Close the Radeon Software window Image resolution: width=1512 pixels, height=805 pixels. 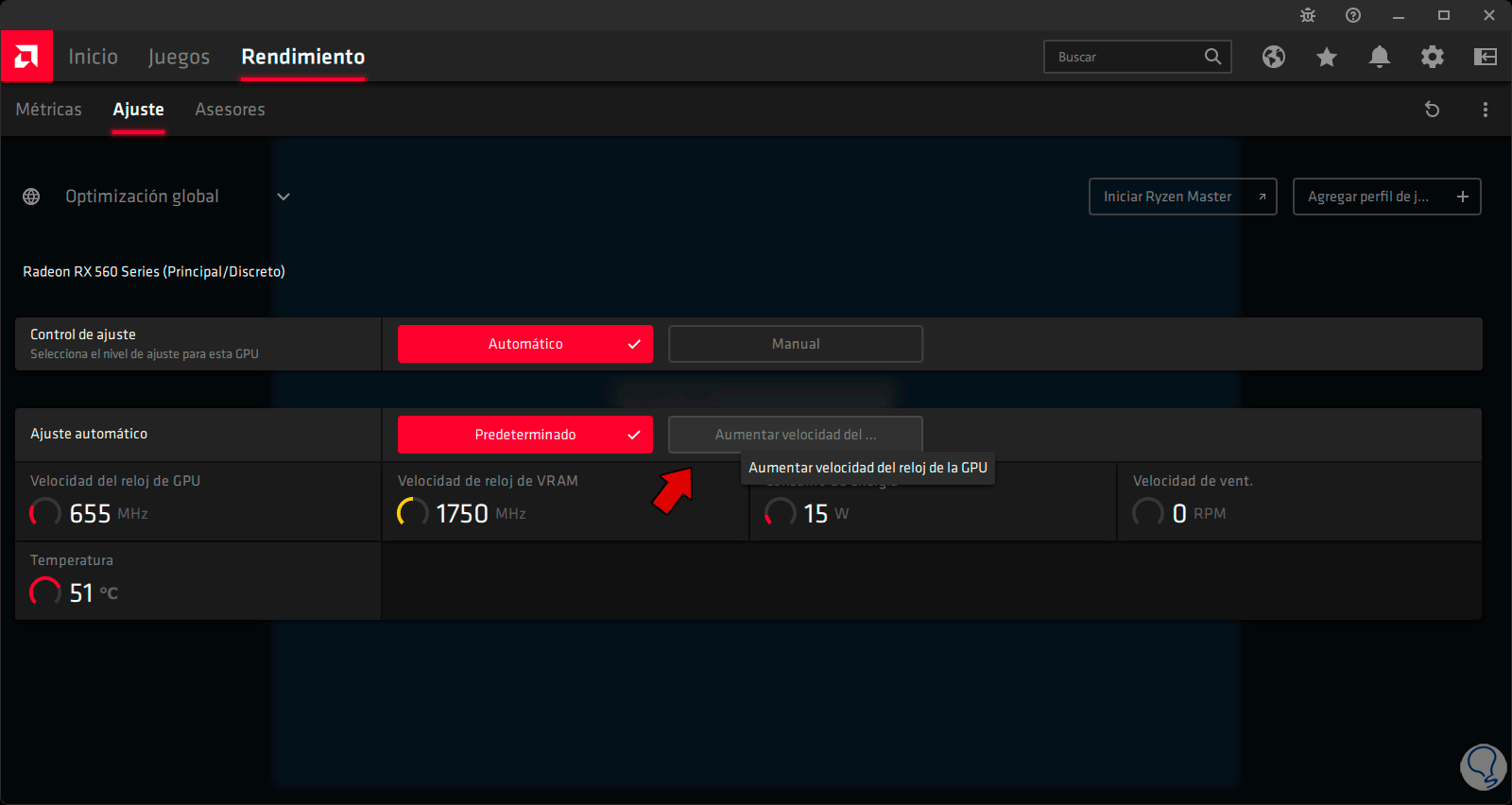[x=1489, y=15]
